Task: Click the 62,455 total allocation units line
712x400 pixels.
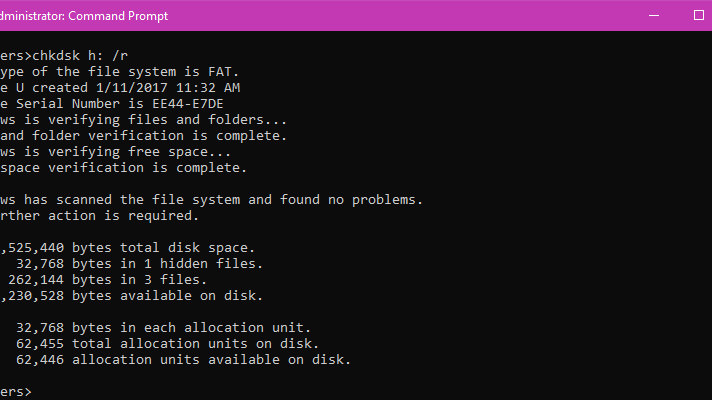Action: pyautogui.click(x=168, y=344)
